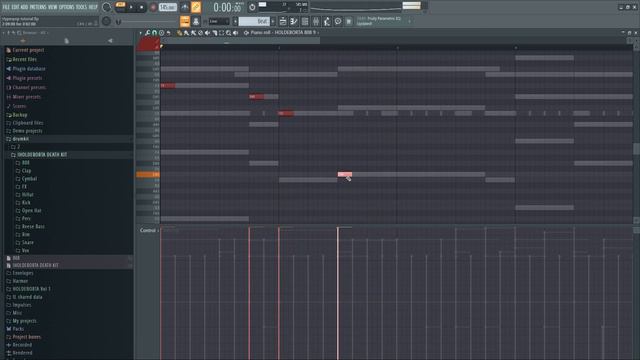The height and width of the screenshot is (360, 640).
Task: Click the stamp icon beside orange view button
Action: click(x=196, y=21)
